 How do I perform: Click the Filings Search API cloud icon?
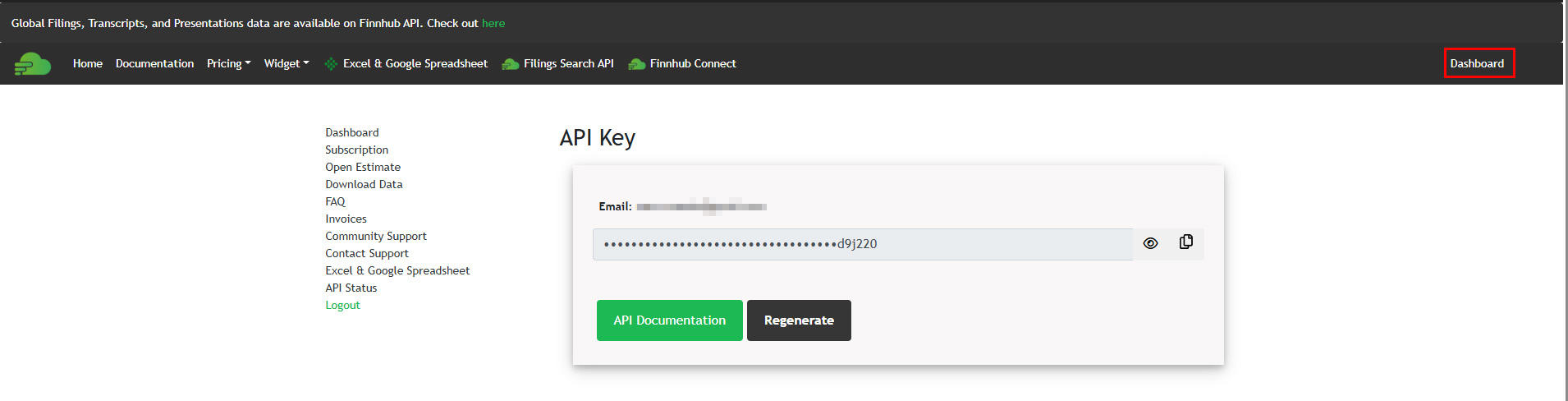pyautogui.click(x=511, y=64)
